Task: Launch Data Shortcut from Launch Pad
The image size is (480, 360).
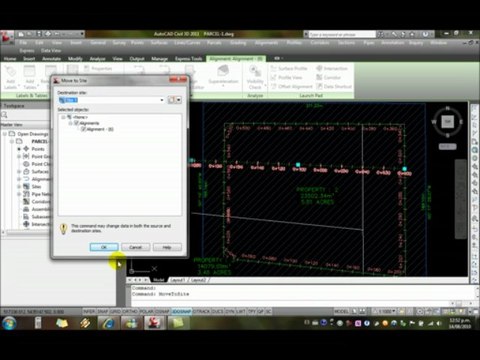Action: click(334, 86)
